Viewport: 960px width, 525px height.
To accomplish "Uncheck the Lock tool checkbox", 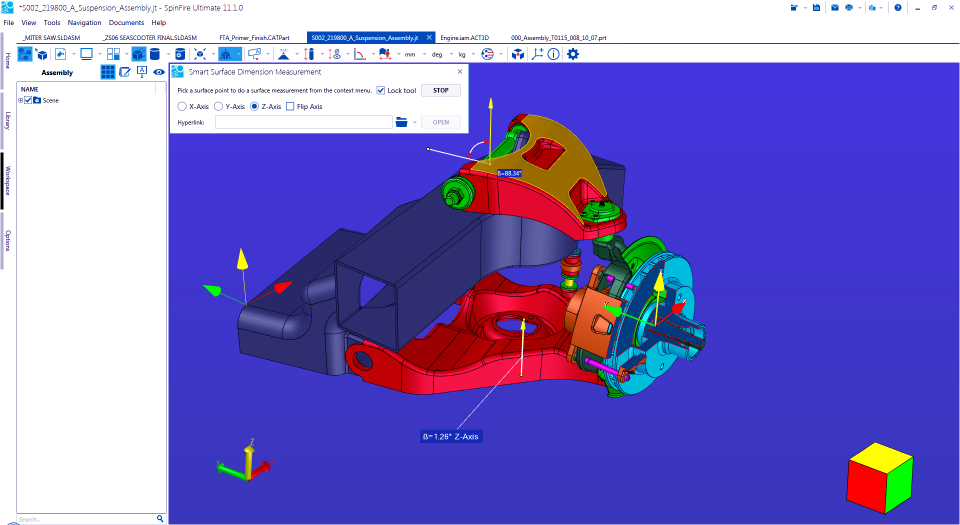I will 381,90.
